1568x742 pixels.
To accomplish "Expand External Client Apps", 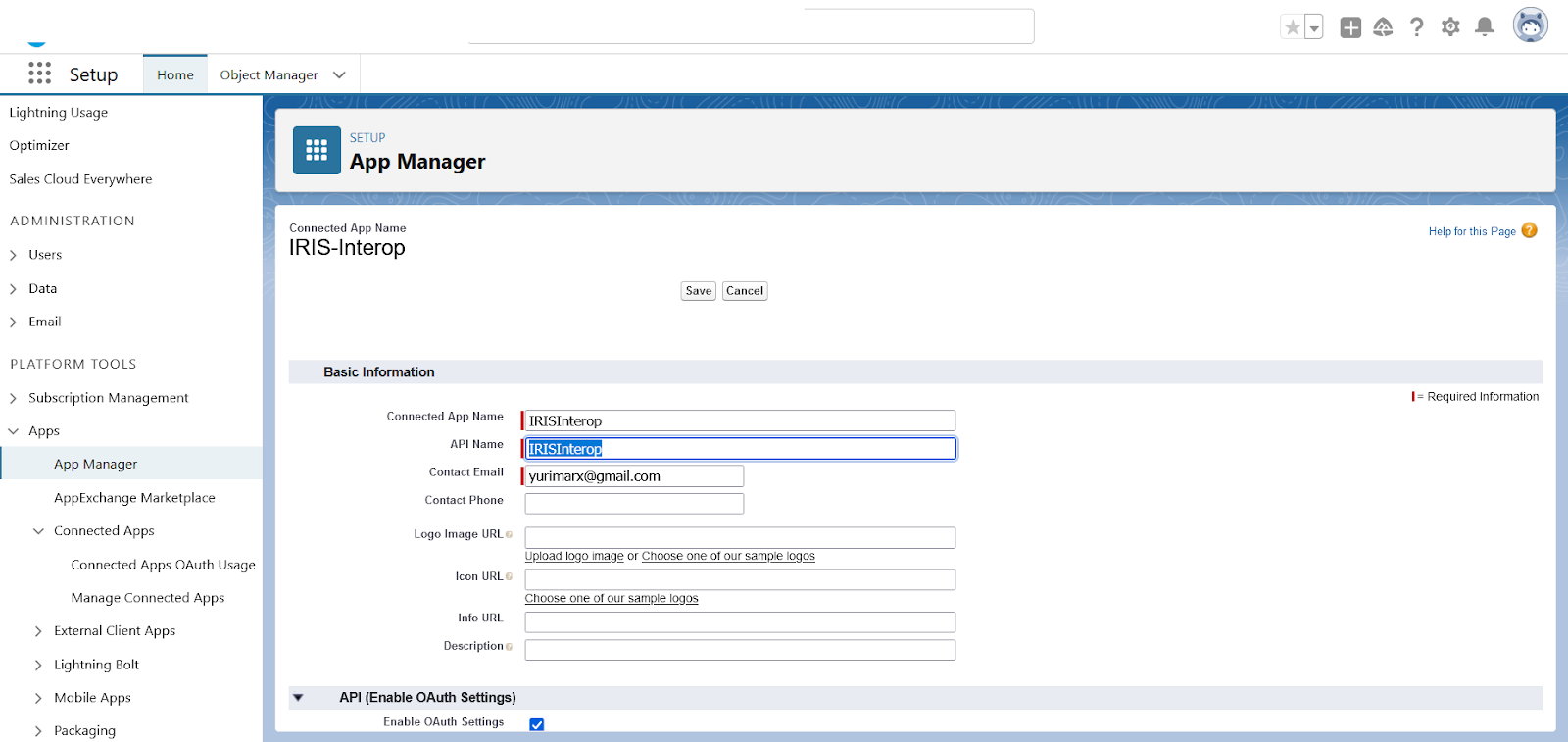I will (38, 631).
